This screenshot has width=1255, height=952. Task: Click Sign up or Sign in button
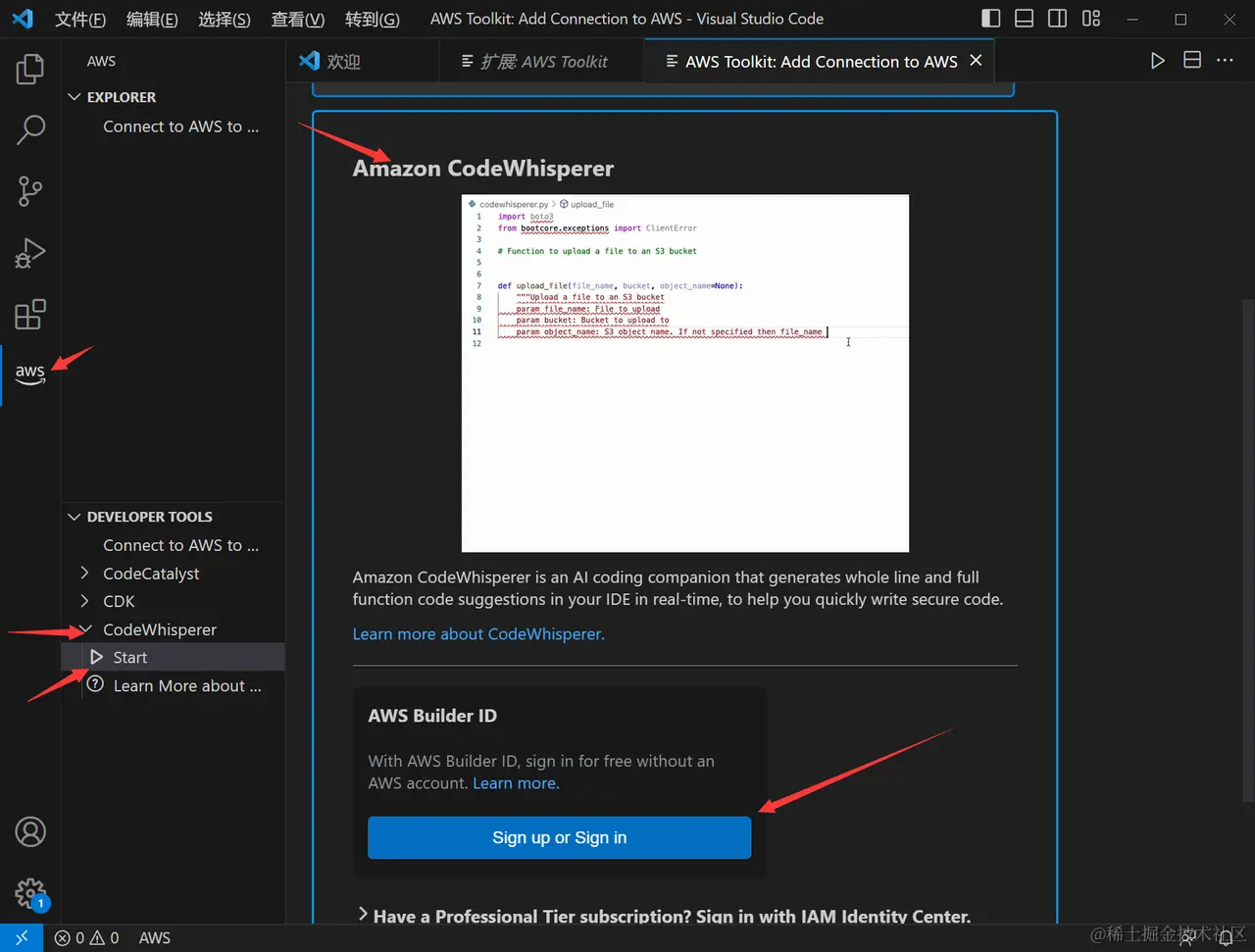tap(560, 837)
